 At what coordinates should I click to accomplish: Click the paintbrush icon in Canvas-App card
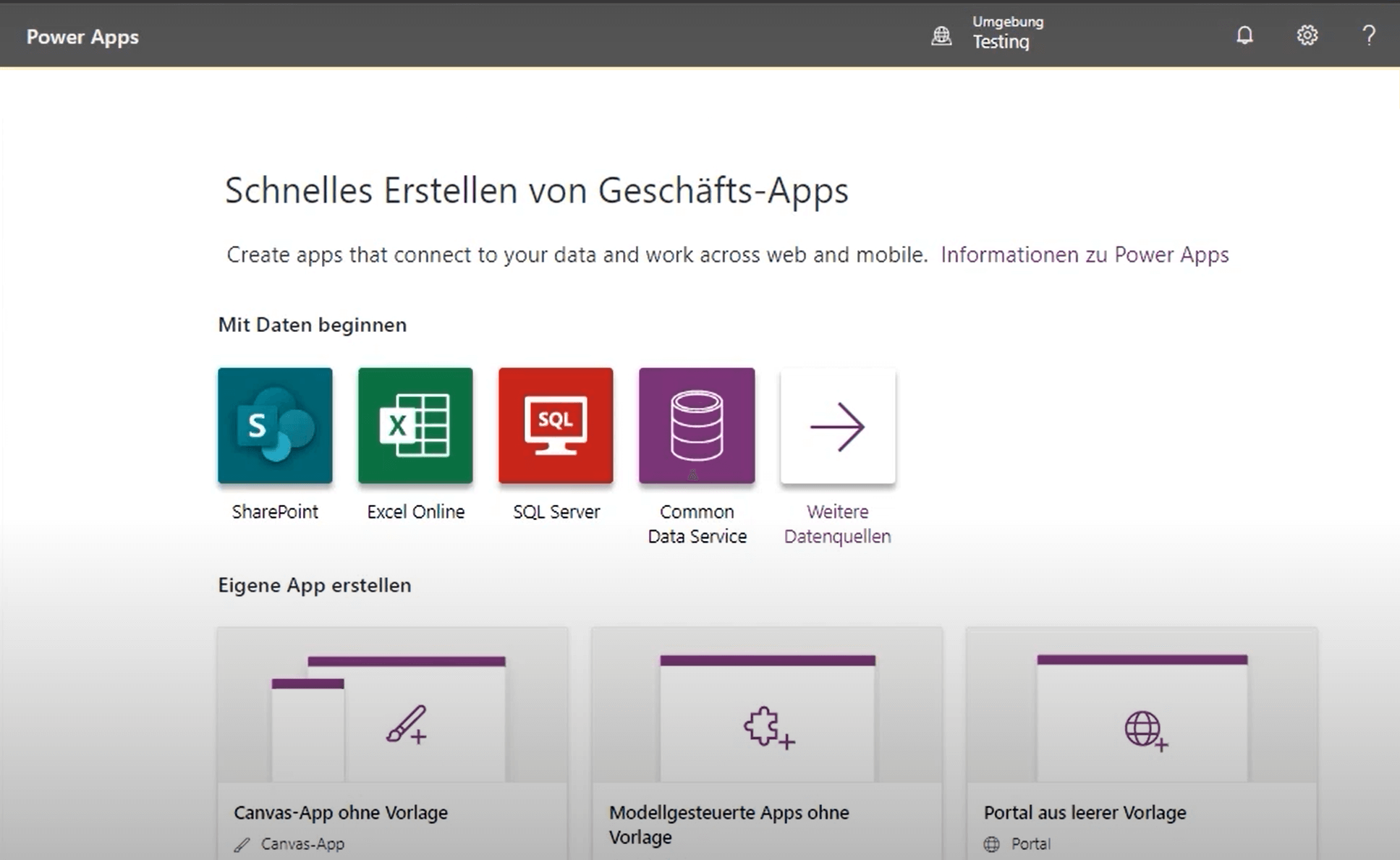[406, 724]
